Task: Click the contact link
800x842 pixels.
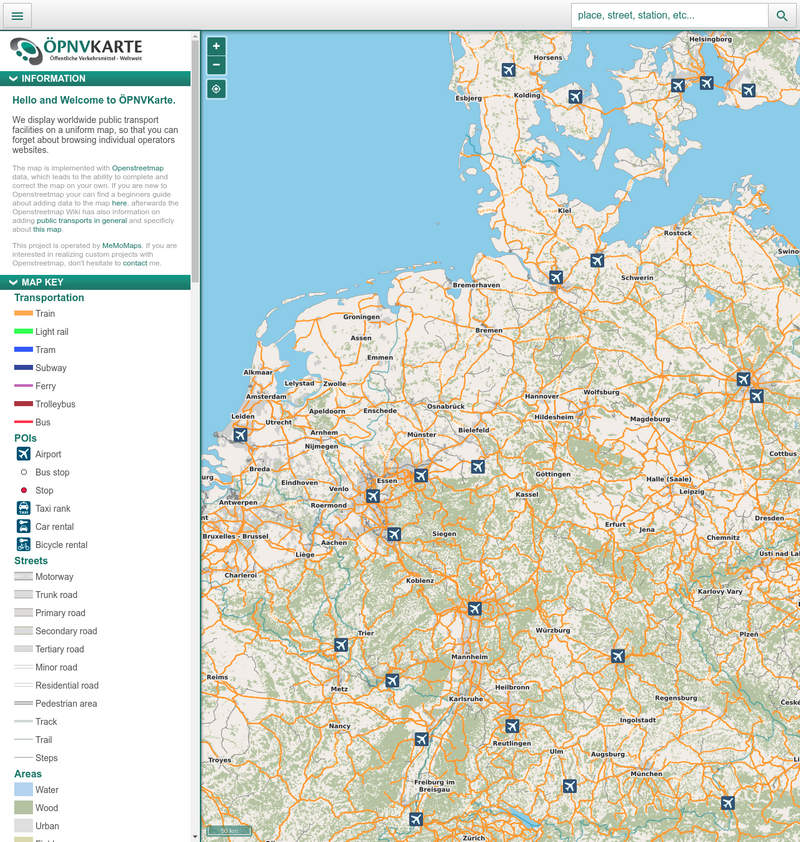Action: point(134,263)
